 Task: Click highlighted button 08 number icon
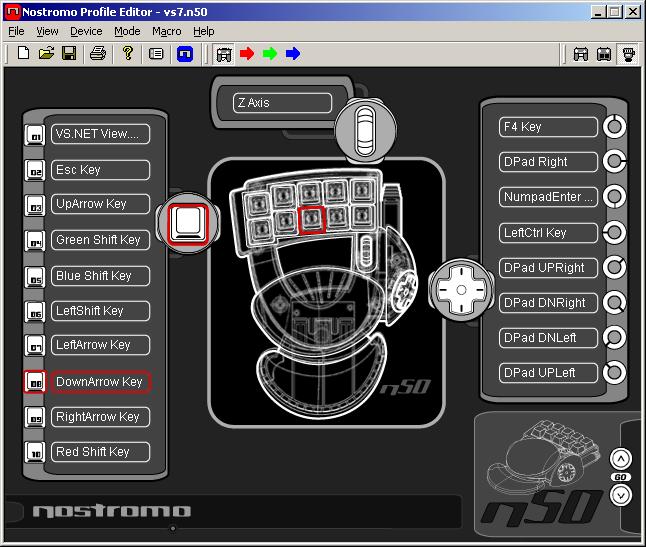[x=35, y=382]
